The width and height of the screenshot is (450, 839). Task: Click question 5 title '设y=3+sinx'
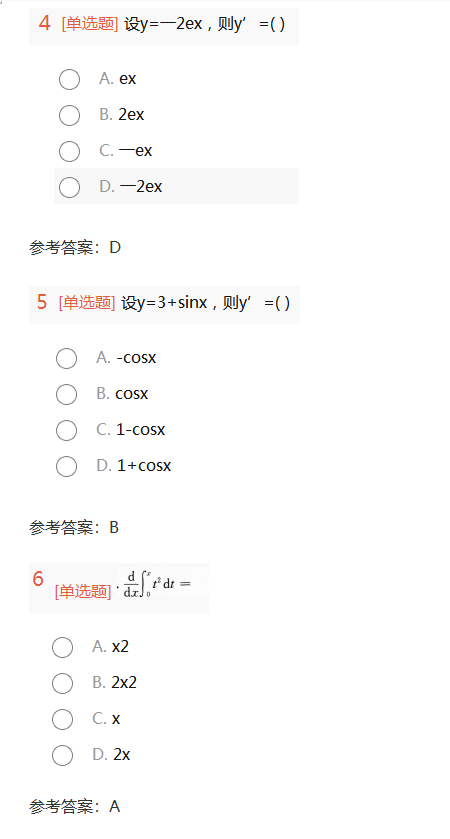[x=164, y=303]
